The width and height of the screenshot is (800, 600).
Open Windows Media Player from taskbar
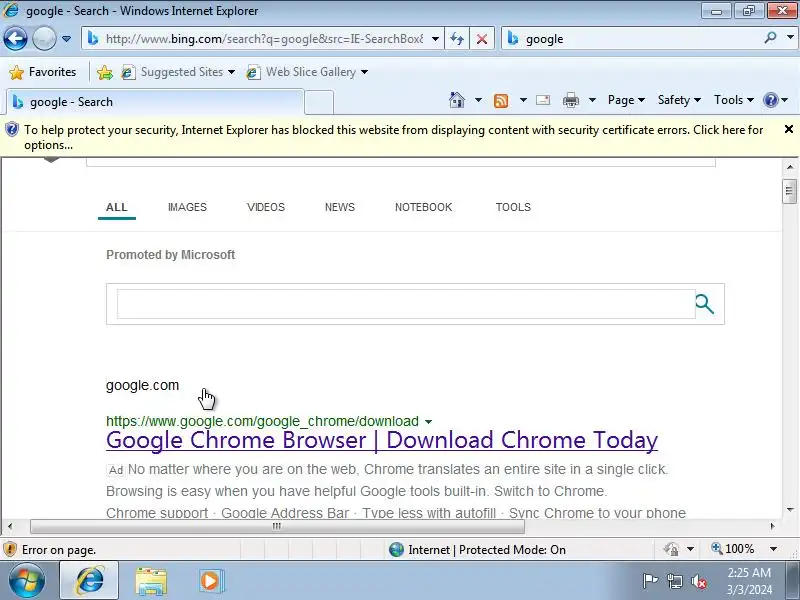[x=211, y=581]
